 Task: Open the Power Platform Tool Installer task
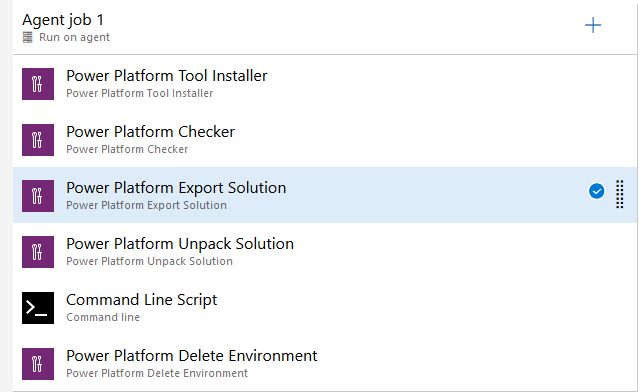point(325,84)
